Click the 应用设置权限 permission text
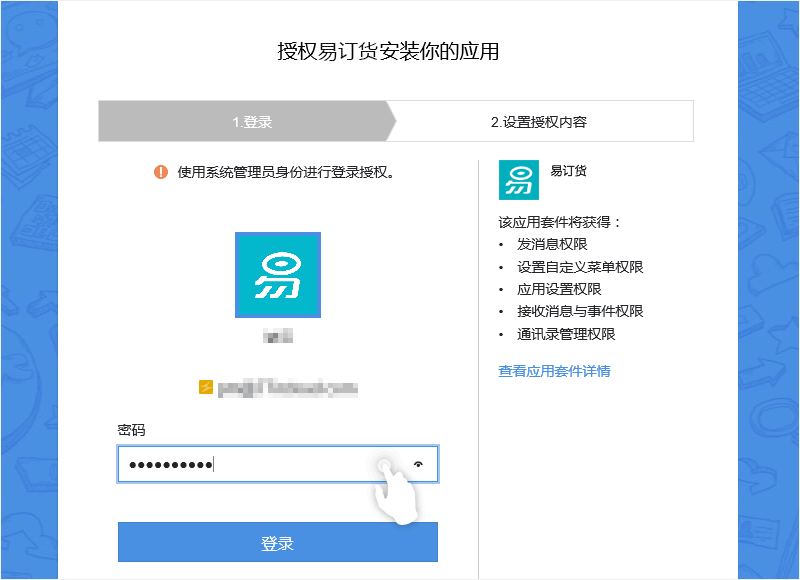 (x=559, y=289)
